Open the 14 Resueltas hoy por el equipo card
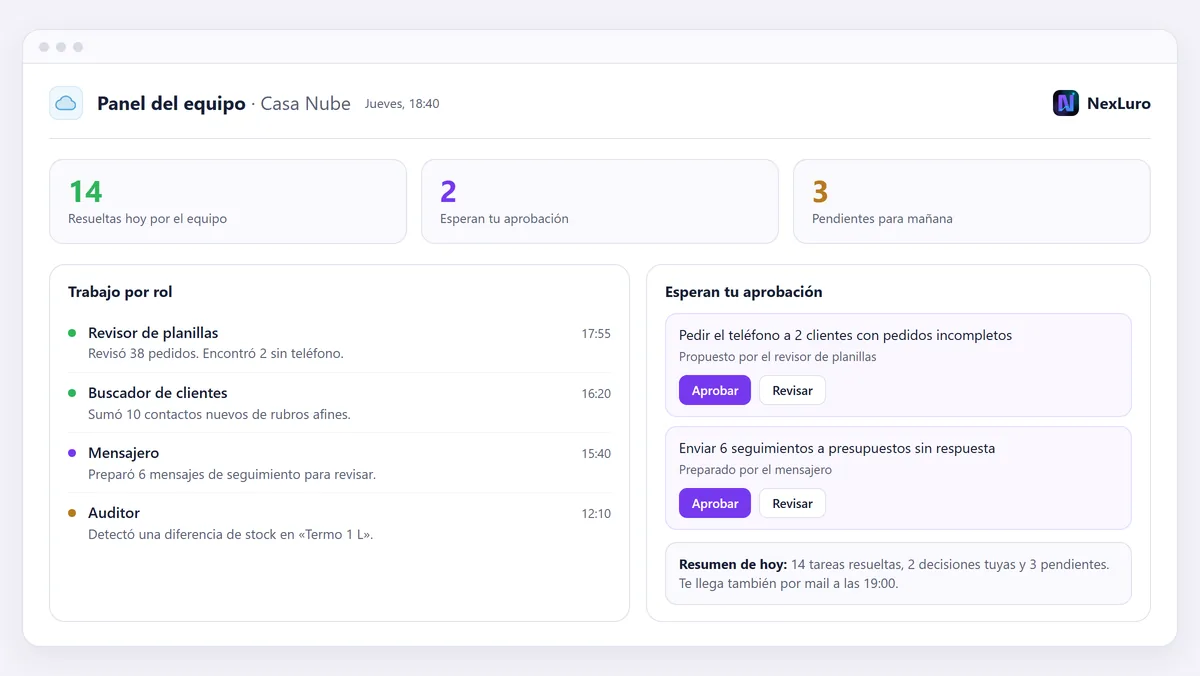Viewport: 1200px width, 676px height. [228, 201]
